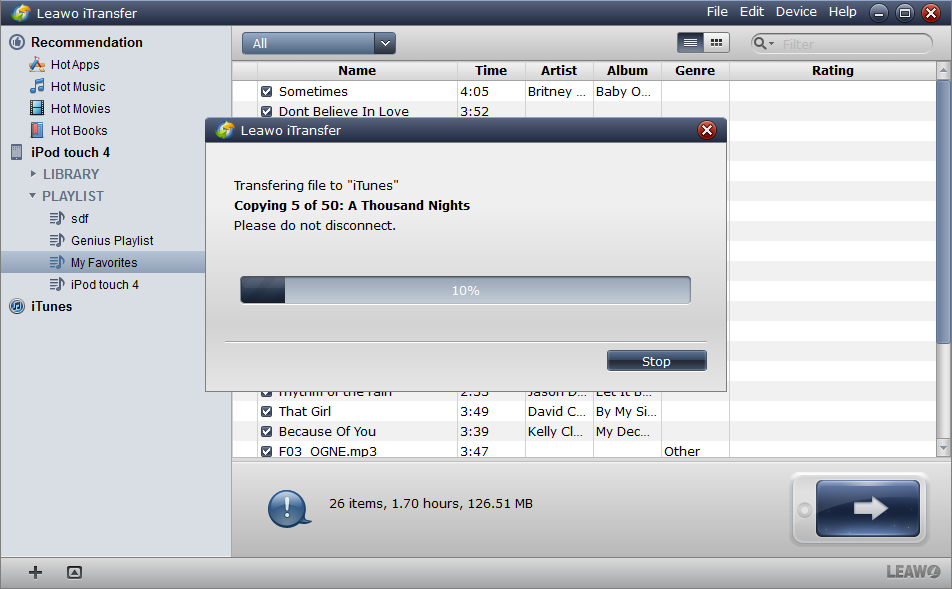The width and height of the screenshot is (952, 589).
Task: Sort by the Time column header
Action: pyautogui.click(x=491, y=70)
